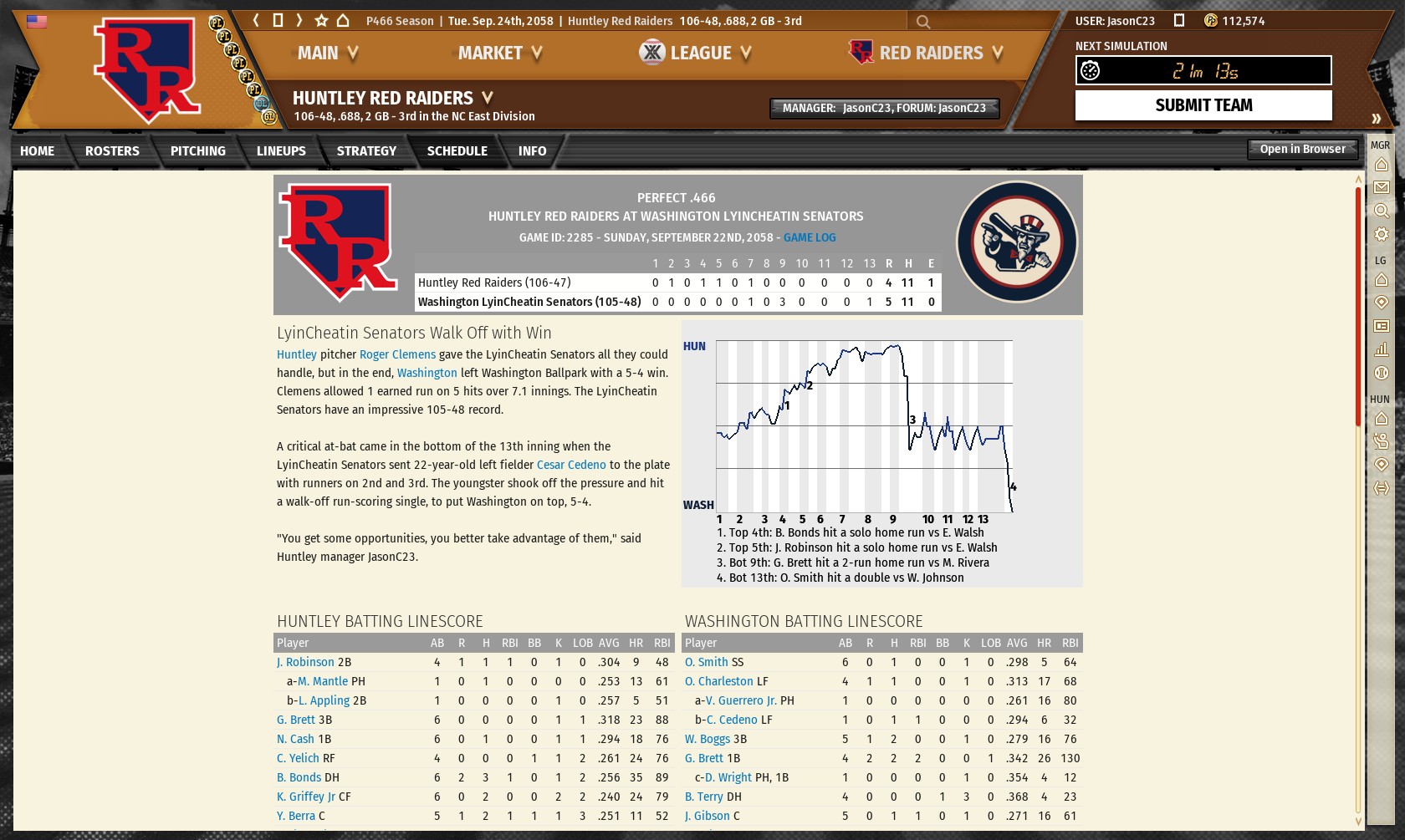Viewport: 1405px width, 840px height.
Task: Open K. Griffey Jr player link
Action: coord(306,797)
